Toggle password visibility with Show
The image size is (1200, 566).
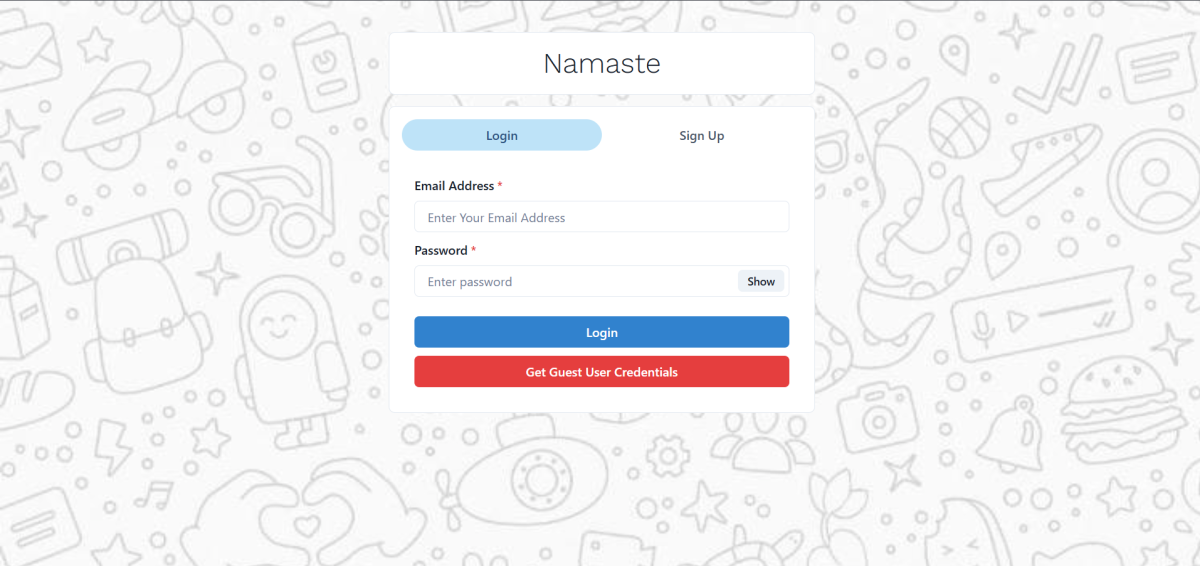pyautogui.click(x=761, y=282)
